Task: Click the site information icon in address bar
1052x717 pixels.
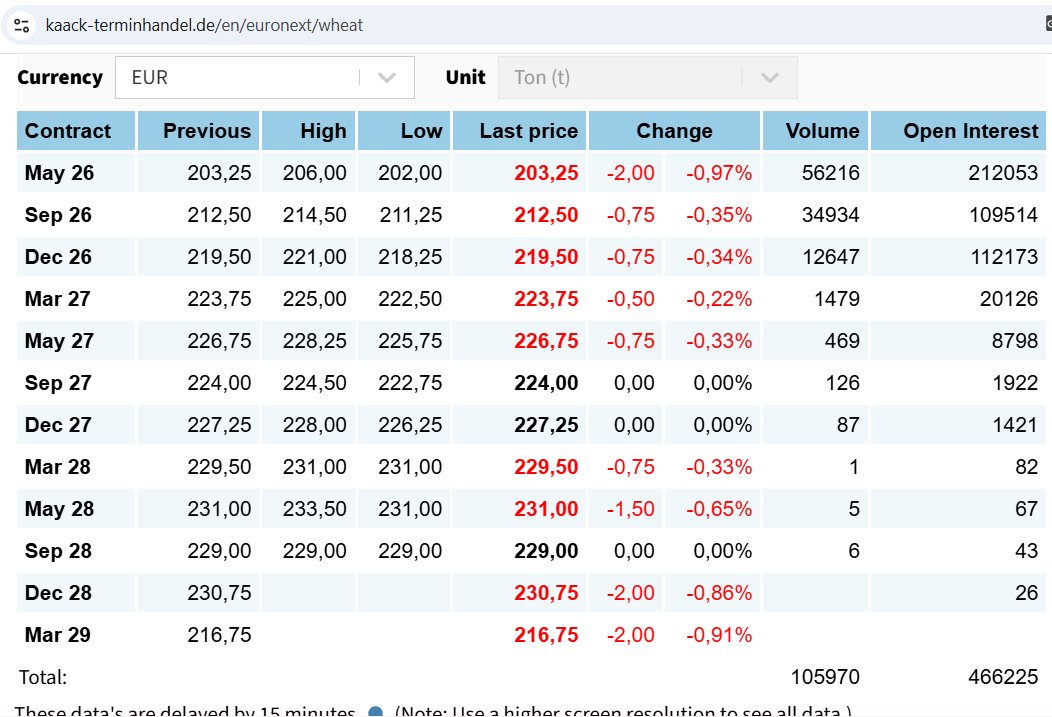Action: point(21,25)
